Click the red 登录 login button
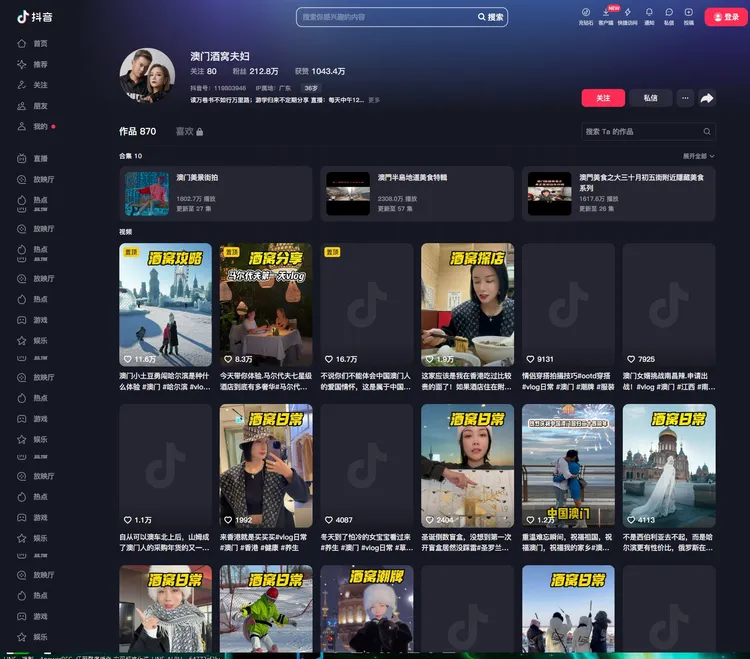750x659 pixels. click(726, 17)
